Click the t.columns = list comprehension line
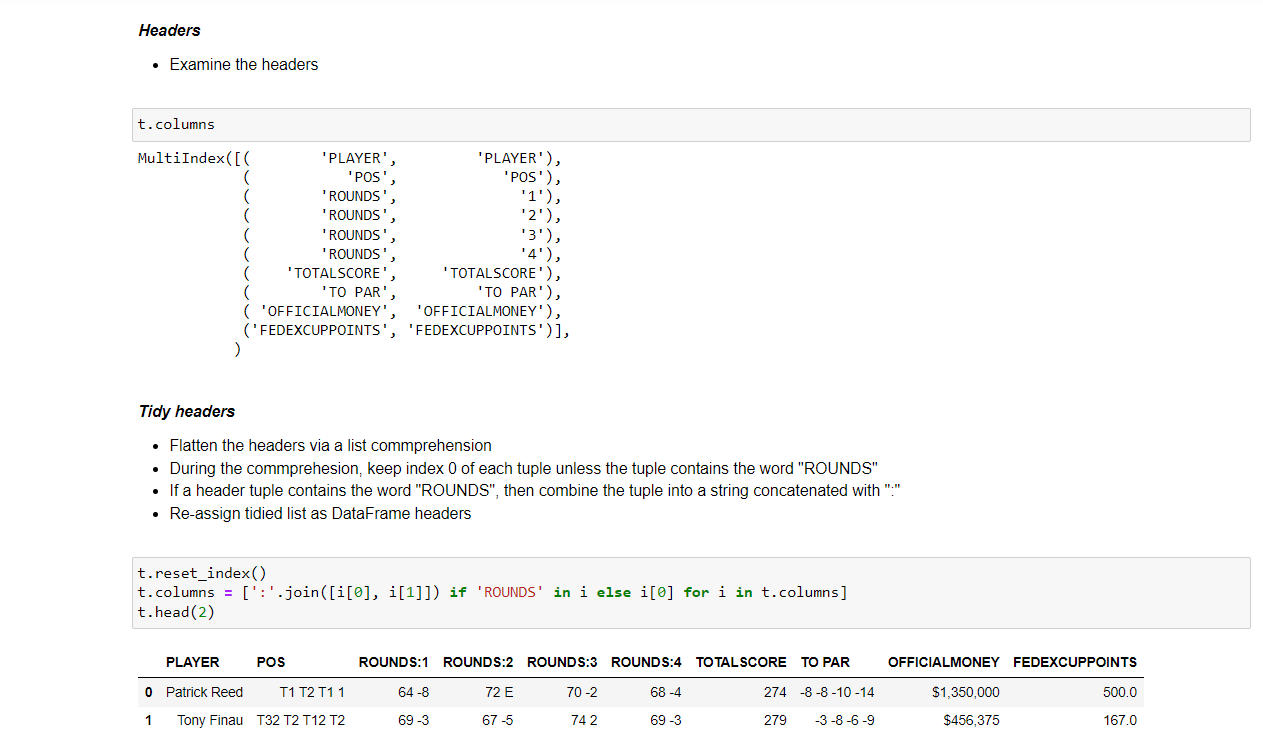 [493, 593]
